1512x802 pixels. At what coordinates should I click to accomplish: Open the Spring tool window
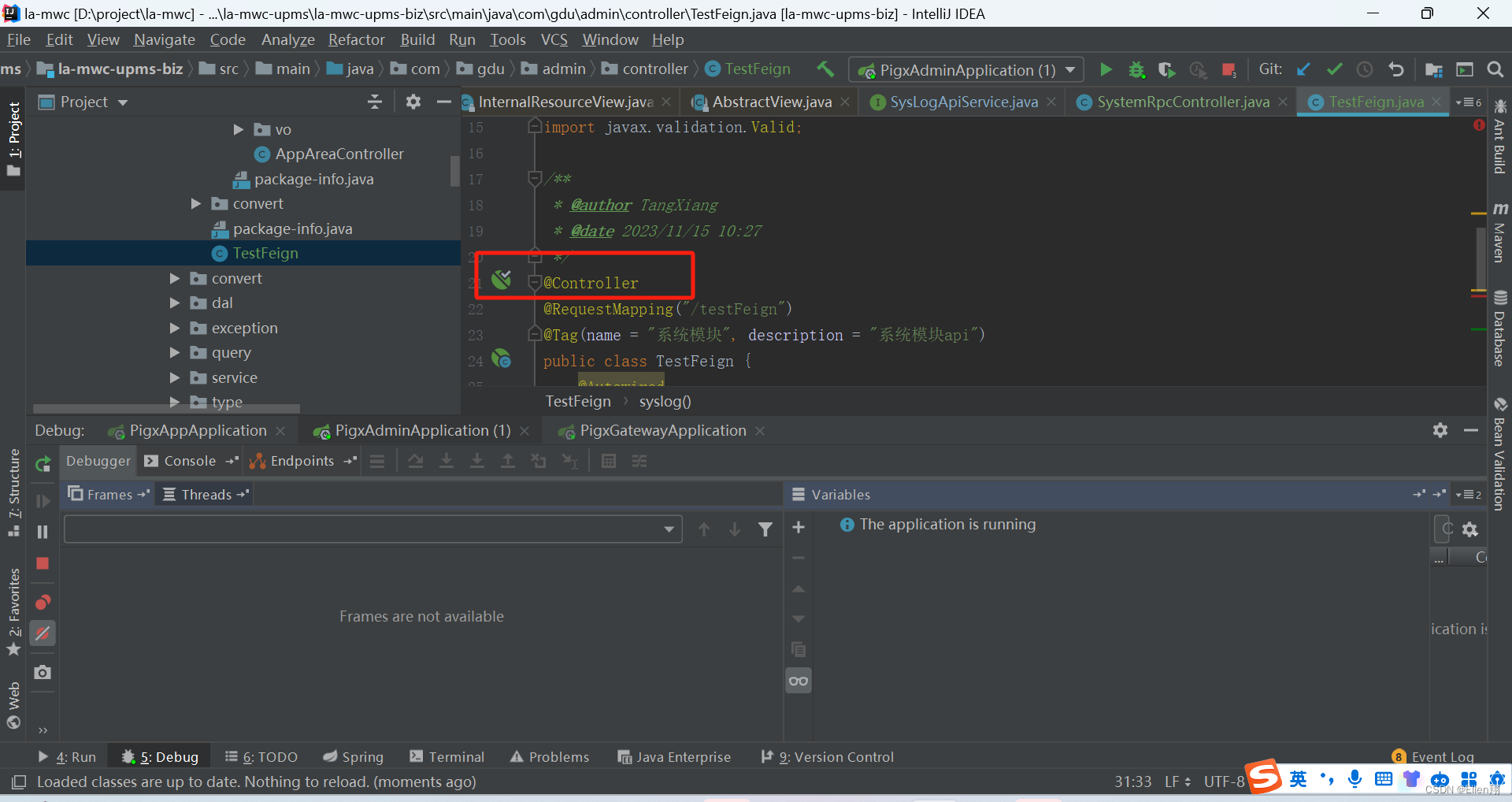coord(354,757)
